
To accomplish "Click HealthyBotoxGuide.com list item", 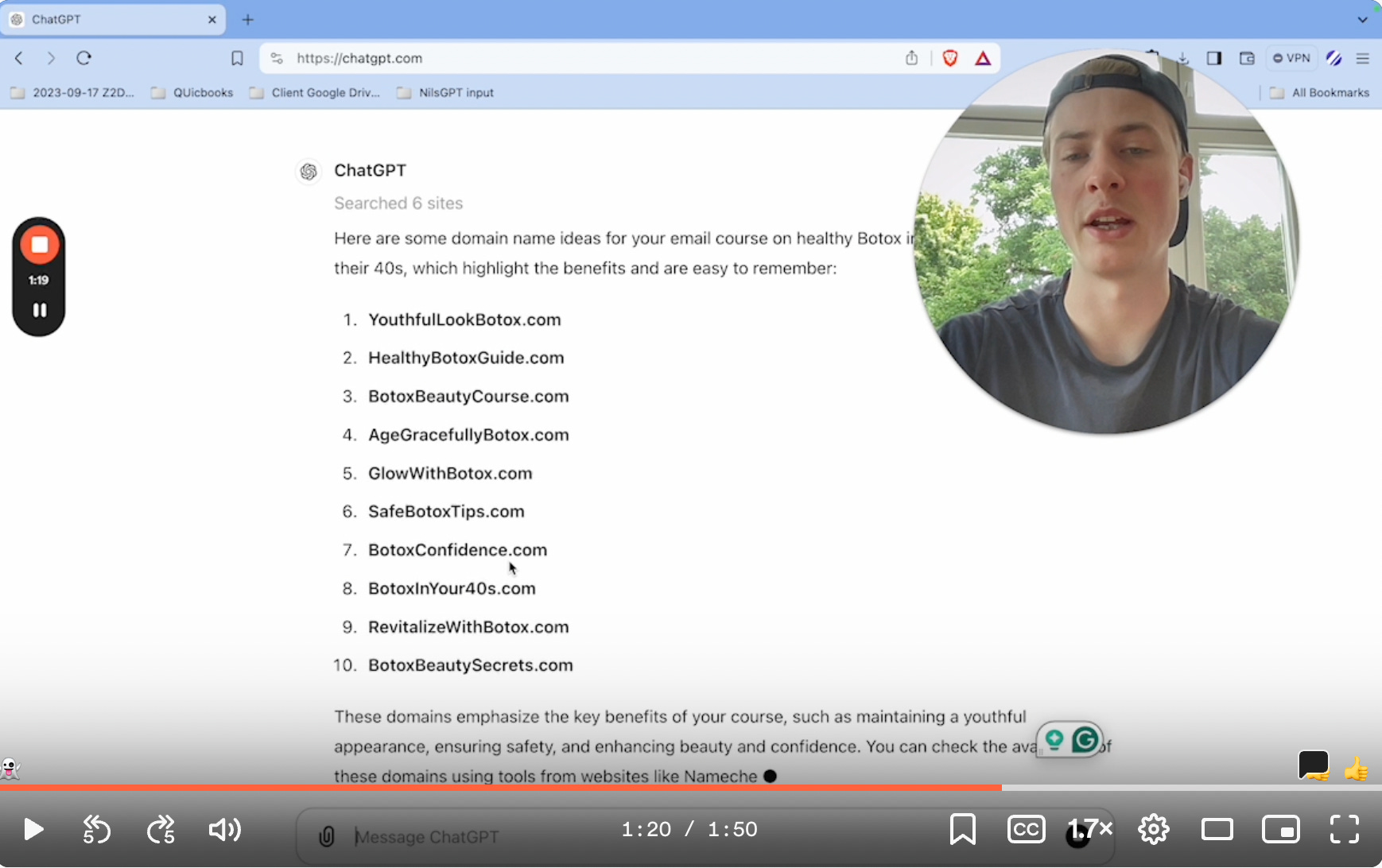I will (x=466, y=358).
